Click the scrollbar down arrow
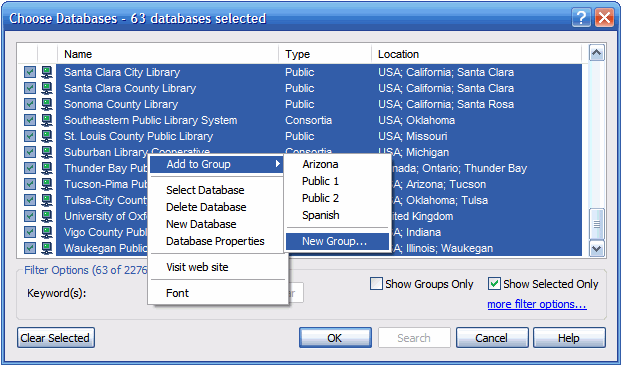This screenshot has height=367, width=623. (597, 249)
